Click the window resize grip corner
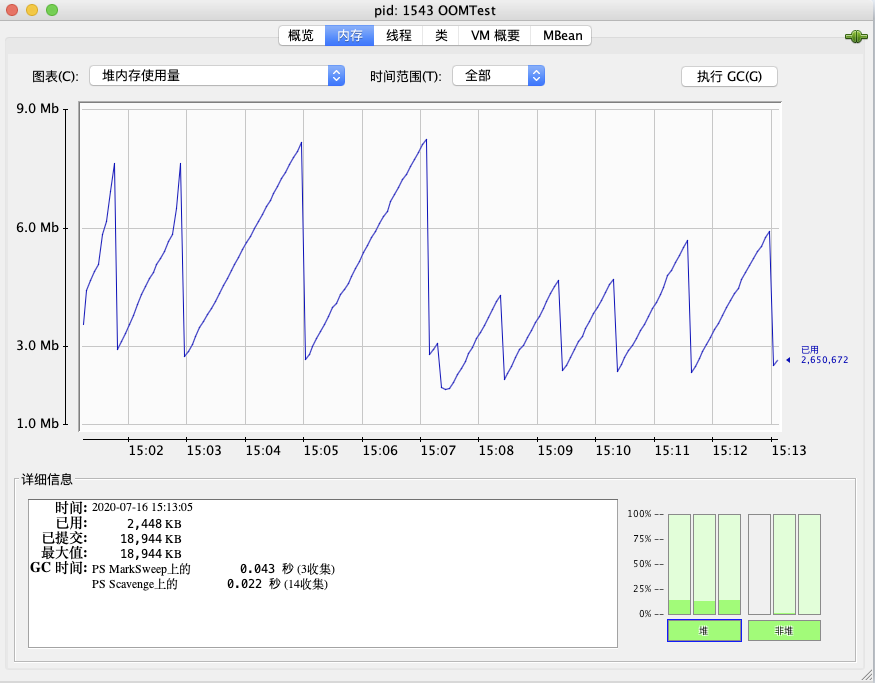This screenshot has width=875, height=683. 868,676
